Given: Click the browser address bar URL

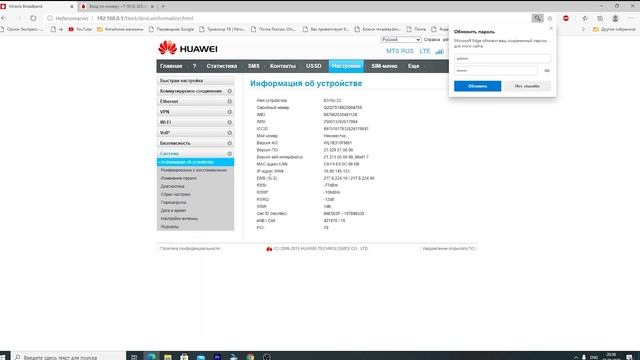Looking at the screenshot, I should (145, 18).
